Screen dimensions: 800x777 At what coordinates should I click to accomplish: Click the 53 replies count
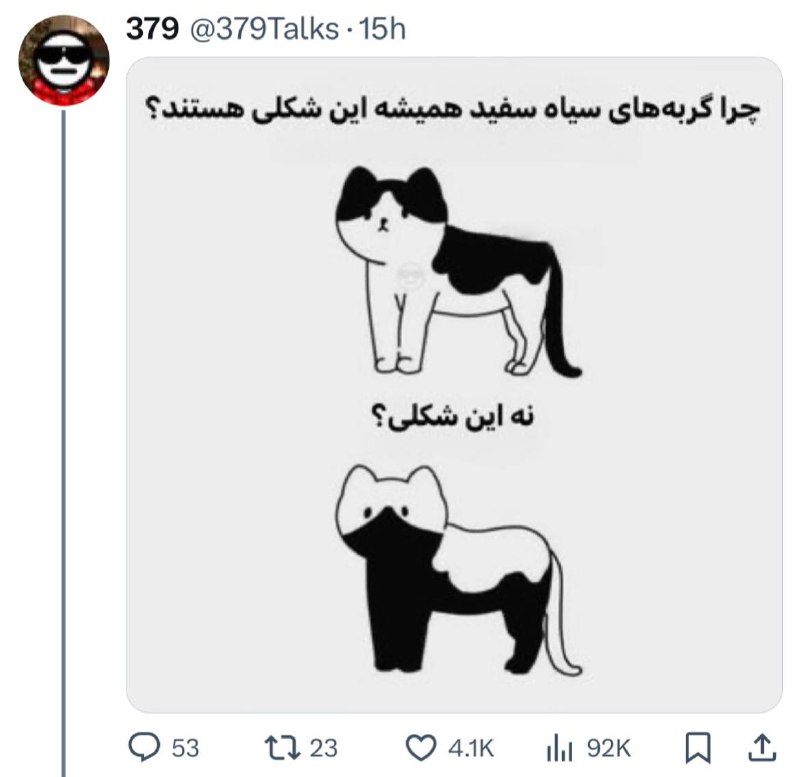point(185,748)
